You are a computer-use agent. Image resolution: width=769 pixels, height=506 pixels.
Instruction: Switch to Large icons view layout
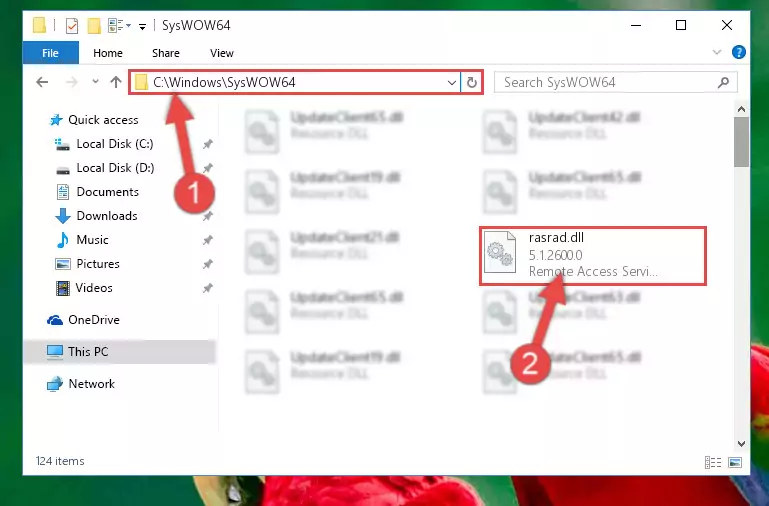(x=735, y=462)
